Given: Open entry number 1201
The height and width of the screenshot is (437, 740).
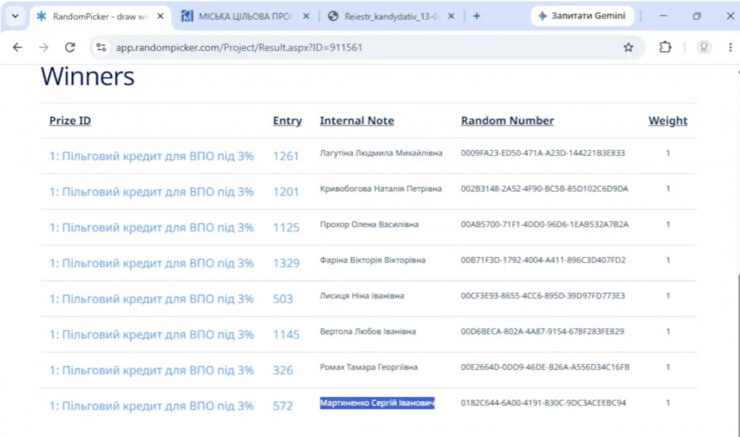Looking at the screenshot, I should click(x=286, y=192).
